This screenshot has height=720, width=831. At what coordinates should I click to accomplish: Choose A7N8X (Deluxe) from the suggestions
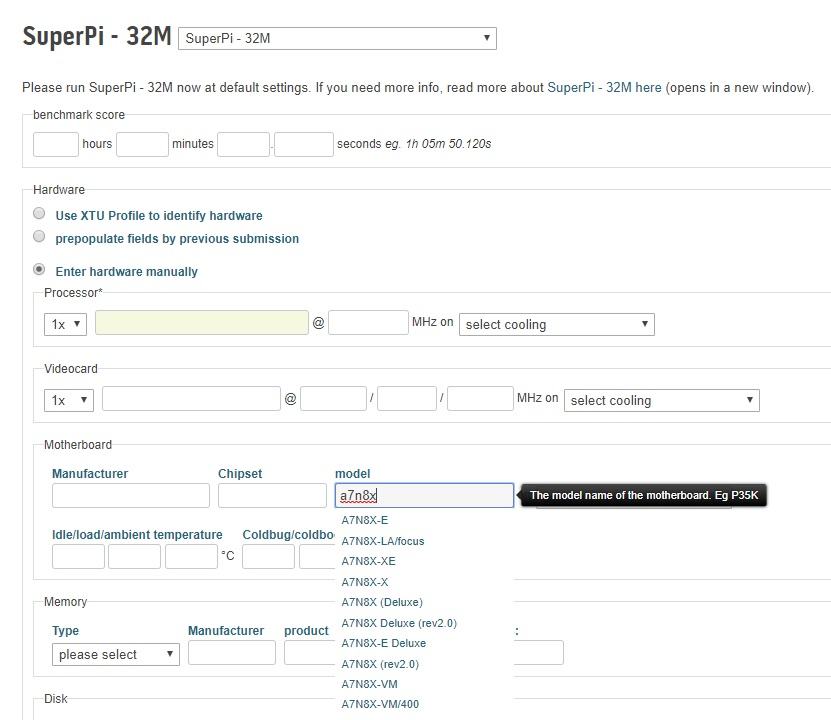382,602
